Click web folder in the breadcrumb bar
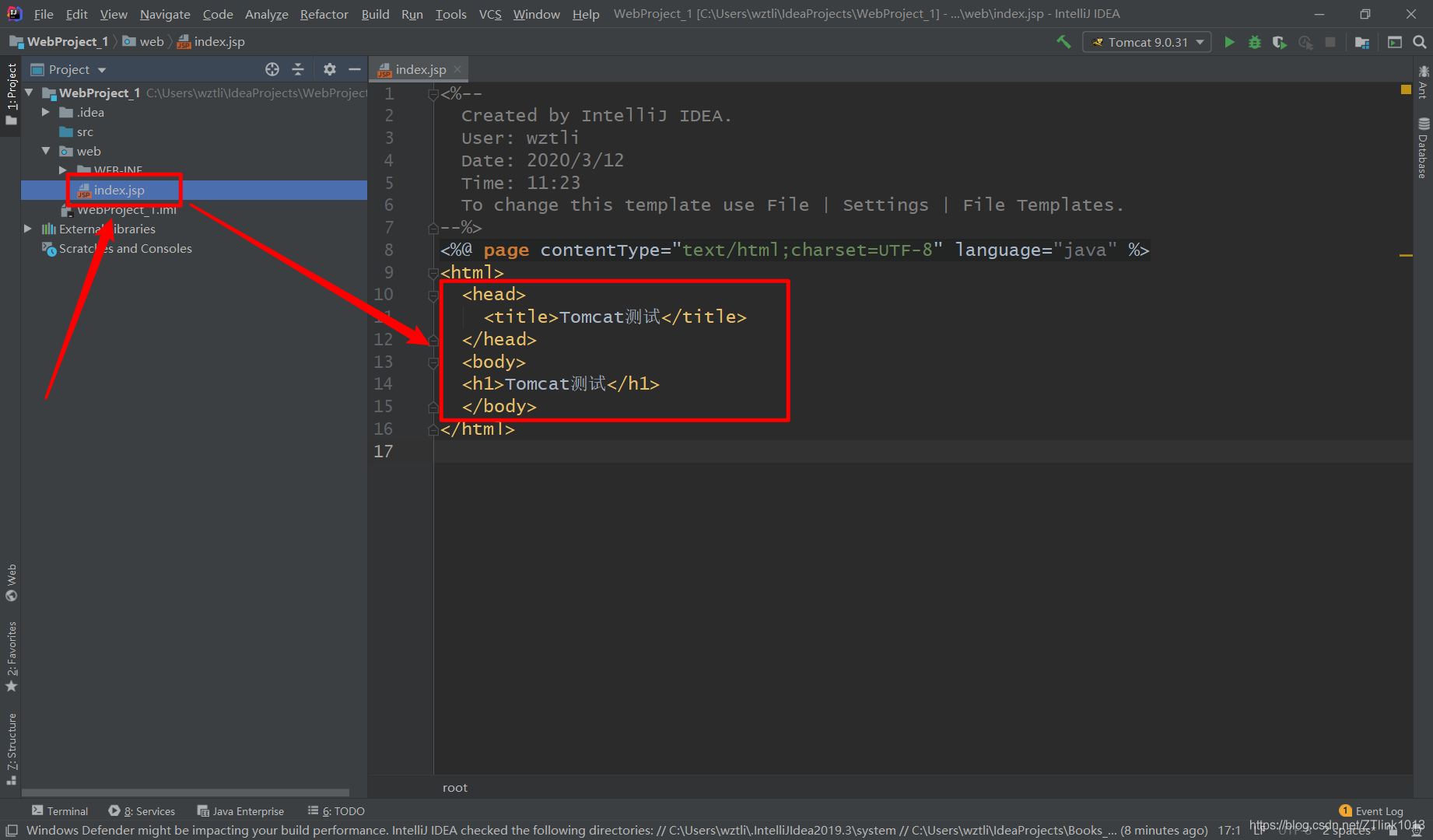This screenshot has width=1433, height=840. pos(143,42)
